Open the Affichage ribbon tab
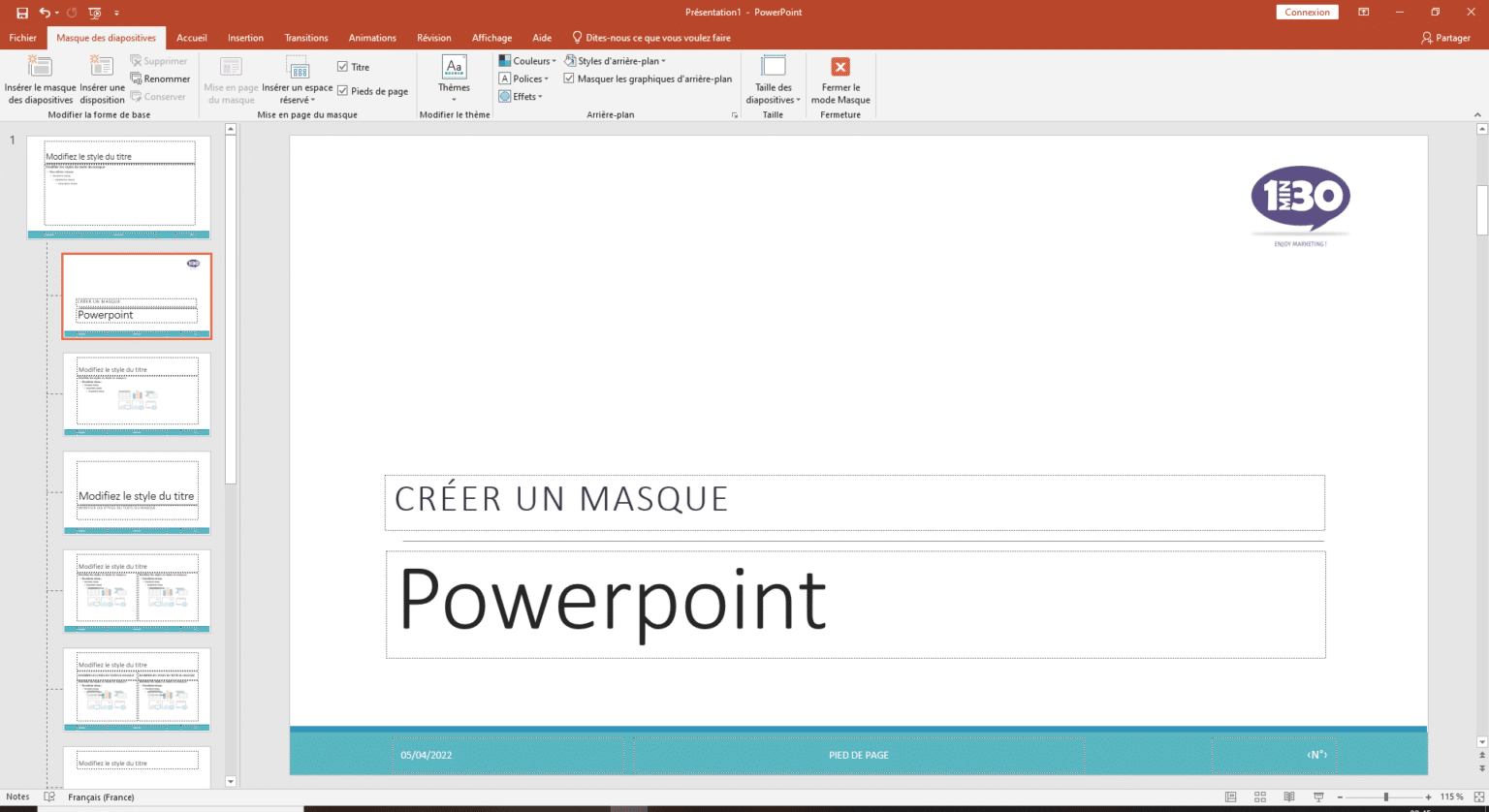 coord(491,37)
